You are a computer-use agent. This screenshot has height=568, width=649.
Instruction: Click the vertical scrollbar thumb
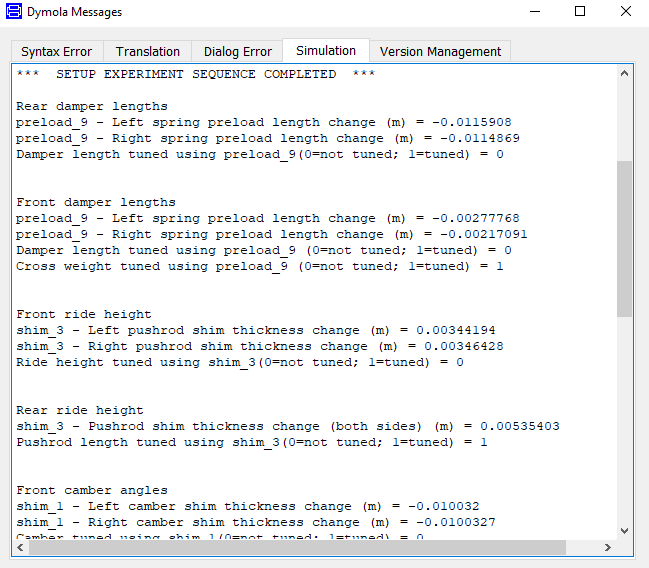(624, 239)
